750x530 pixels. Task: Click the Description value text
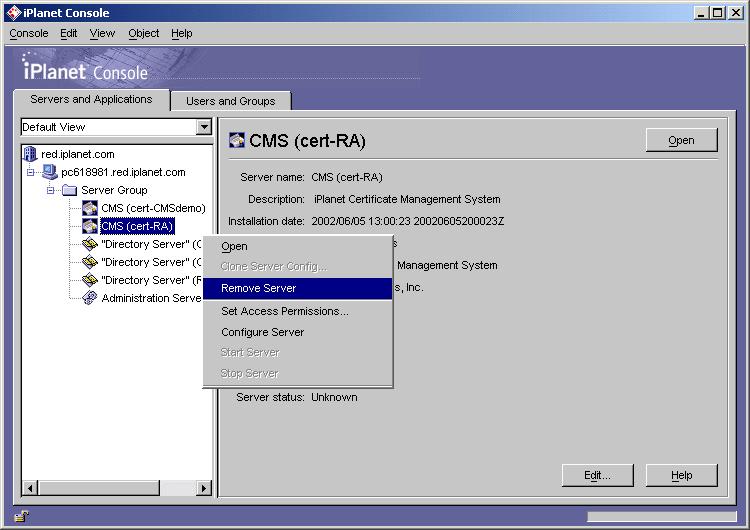pyautogui.click(x=407, y=199)
